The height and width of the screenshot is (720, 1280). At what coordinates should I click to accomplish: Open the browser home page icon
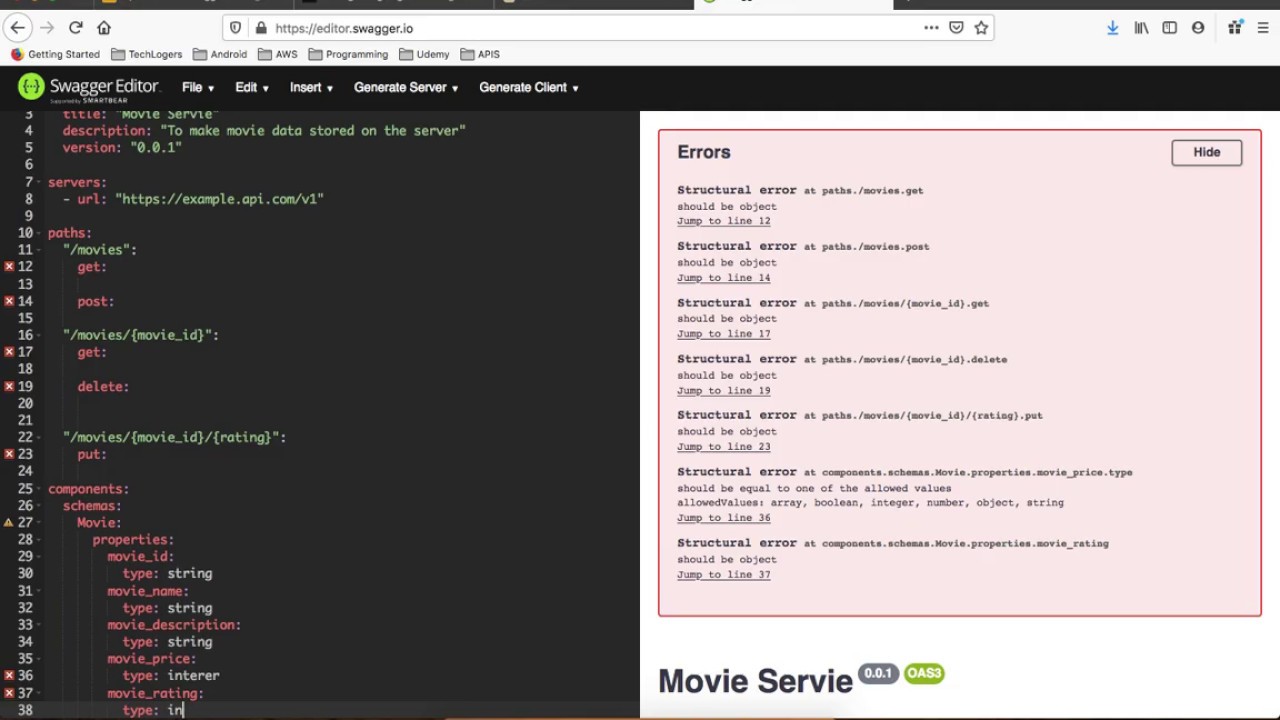(x=104, y=28)
